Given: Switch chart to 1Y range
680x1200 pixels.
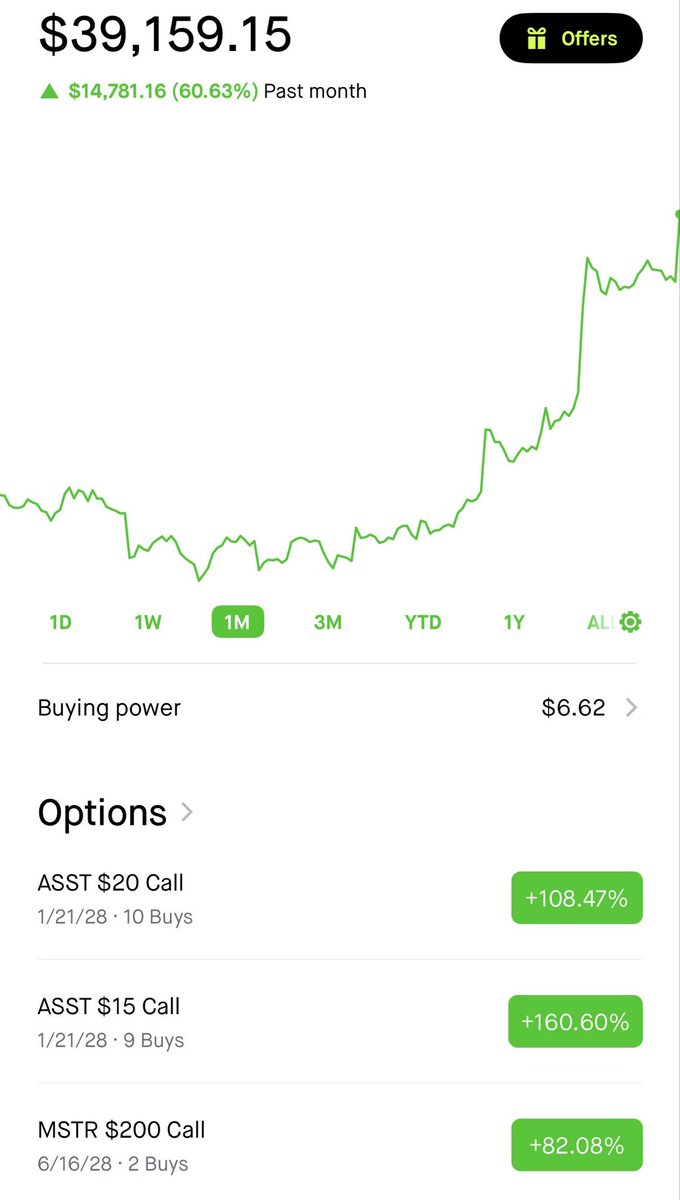Looking at the screenshot, I should (513, 622).
